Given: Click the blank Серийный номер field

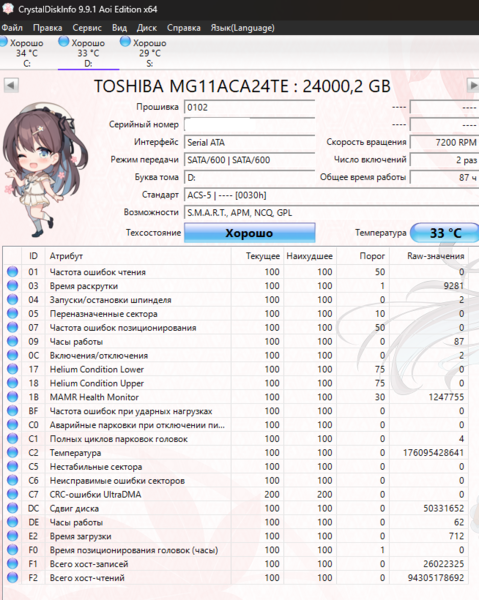Looking at the screenshot, I should click(x=249, y=125).
